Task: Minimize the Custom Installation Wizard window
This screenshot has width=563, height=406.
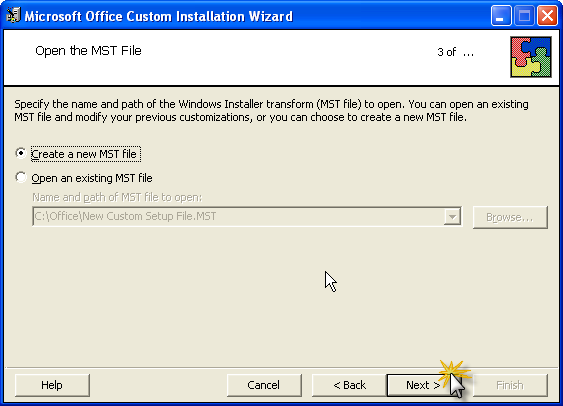Action: pyautogui.click(x=501, y=16)
